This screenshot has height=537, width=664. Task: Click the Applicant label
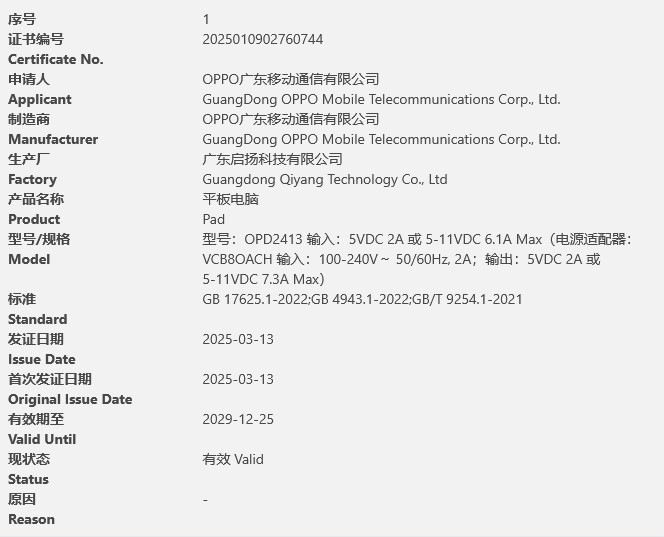(40, 99)
